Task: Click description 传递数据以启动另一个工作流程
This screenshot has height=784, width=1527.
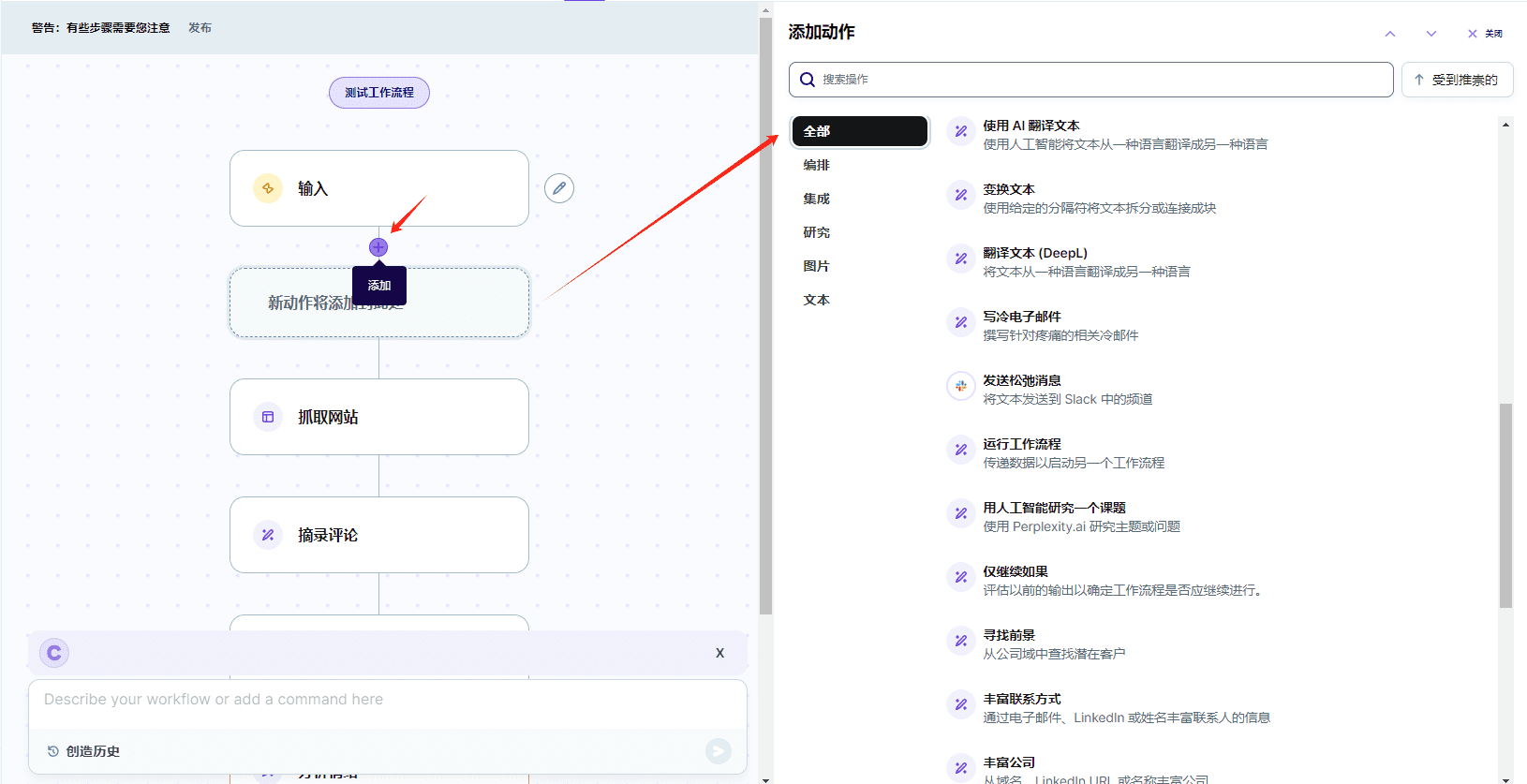Action: [x=1074, y=463]
